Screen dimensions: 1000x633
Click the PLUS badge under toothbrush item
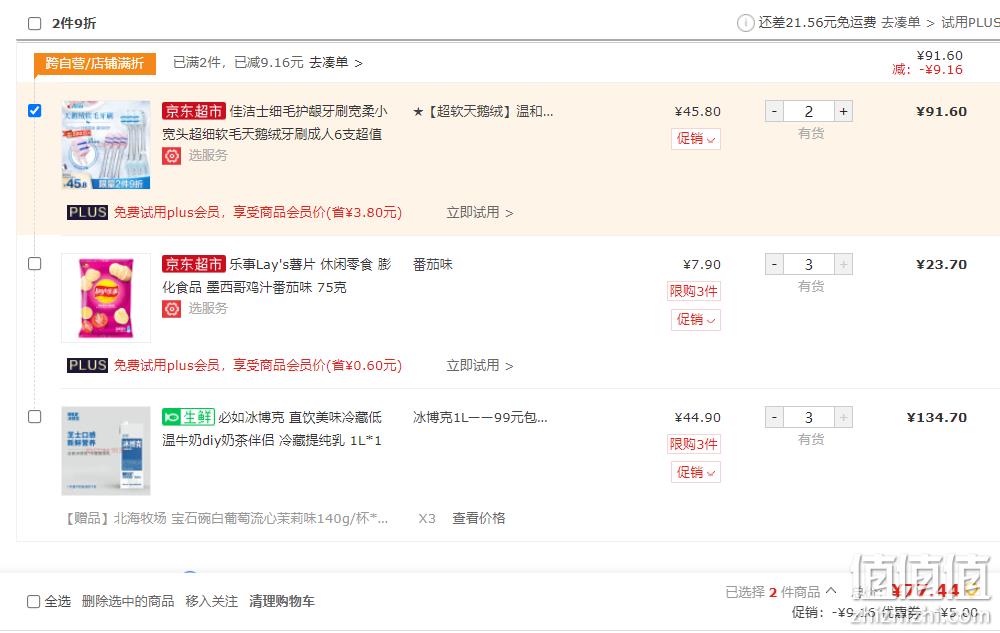87,212
